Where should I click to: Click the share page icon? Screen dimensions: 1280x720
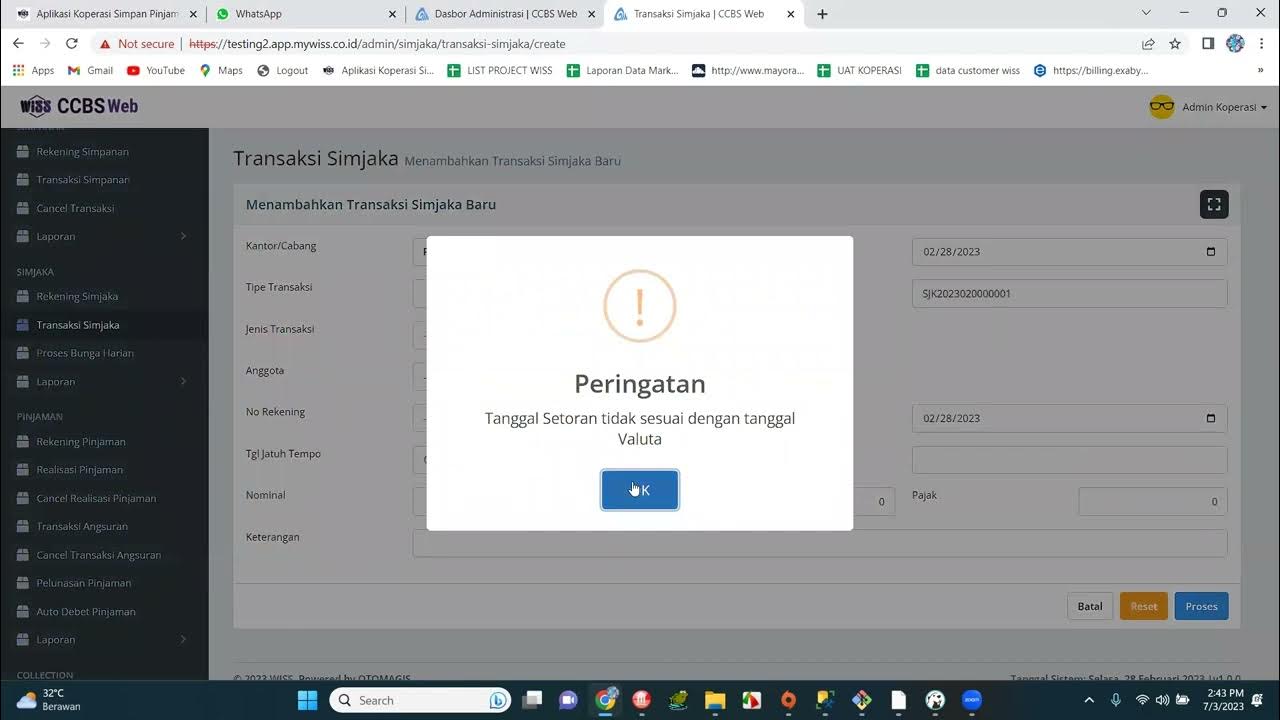[1148, 44]
